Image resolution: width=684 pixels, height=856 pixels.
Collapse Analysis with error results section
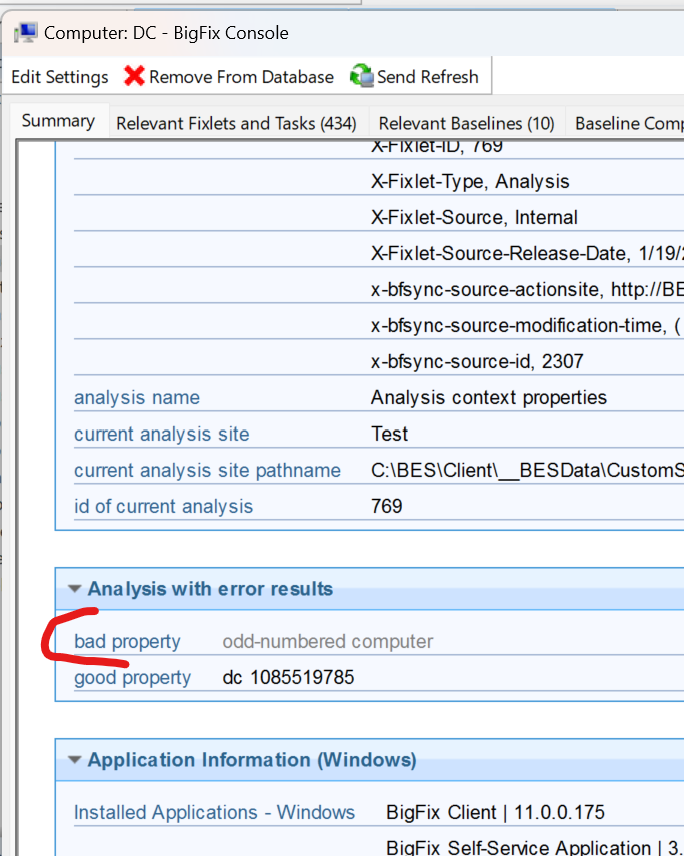coord(74,588)
